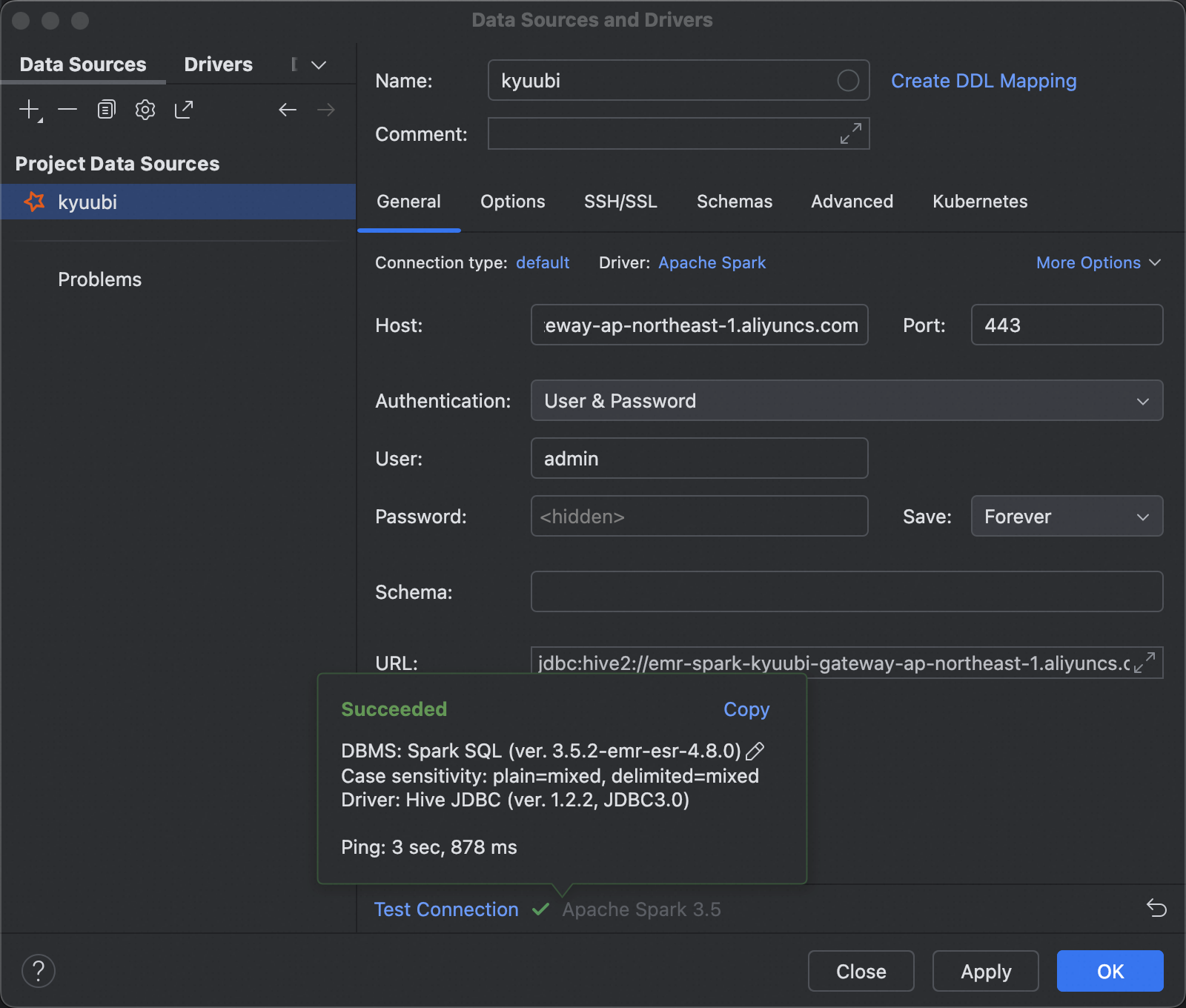Screen dimensions: 1186x1008
Task: Add a new data source with plus icon
Action: 30,110
